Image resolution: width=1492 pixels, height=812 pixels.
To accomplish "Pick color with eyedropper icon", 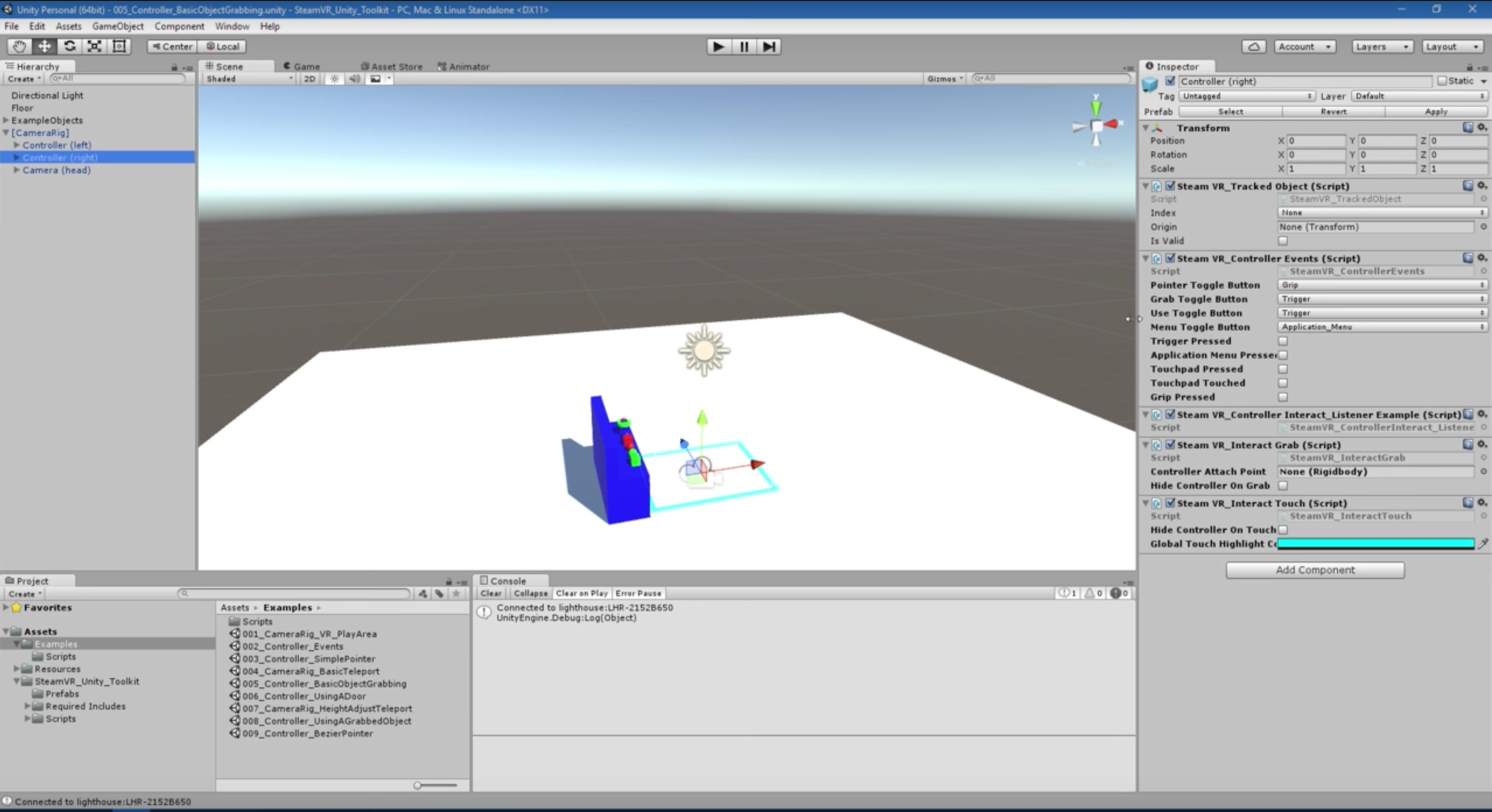I will pos(1483,544).
